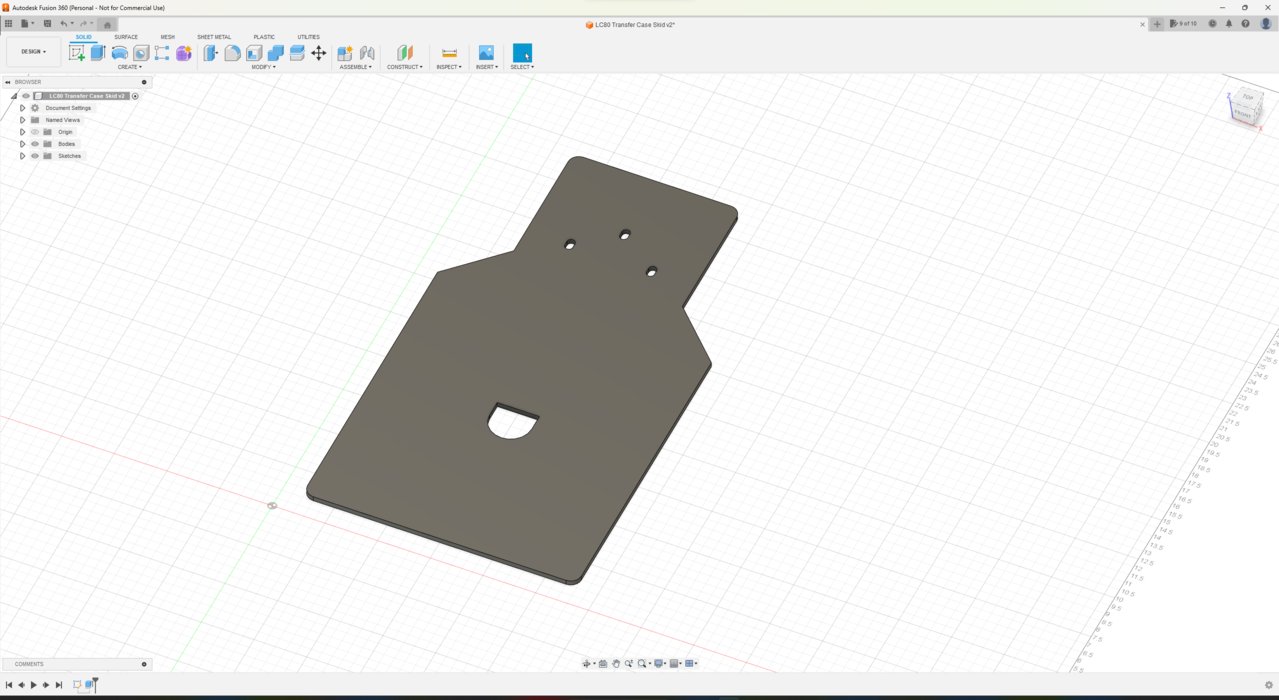Viewport: 1279px width, 700px height.
Task: Select the purple Create Form tool
Action: point(184,53)
